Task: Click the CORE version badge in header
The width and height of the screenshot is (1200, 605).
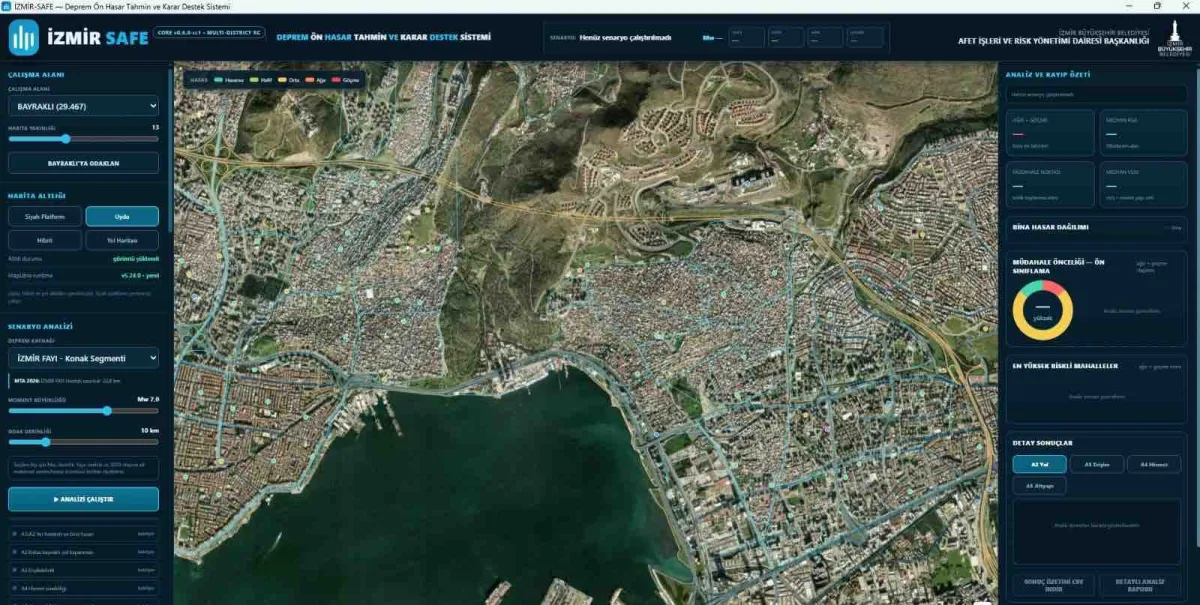Action: [x=208, y=32]
